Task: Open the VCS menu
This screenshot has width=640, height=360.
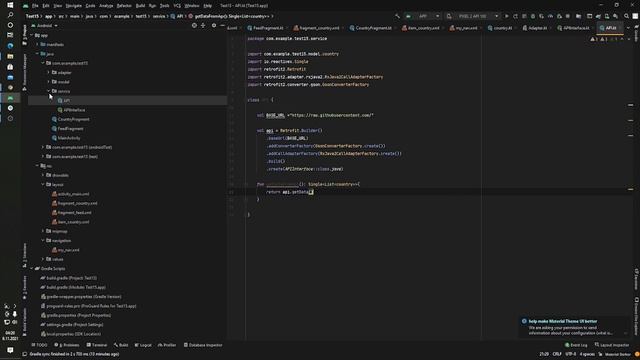Action: coord(177,6)
